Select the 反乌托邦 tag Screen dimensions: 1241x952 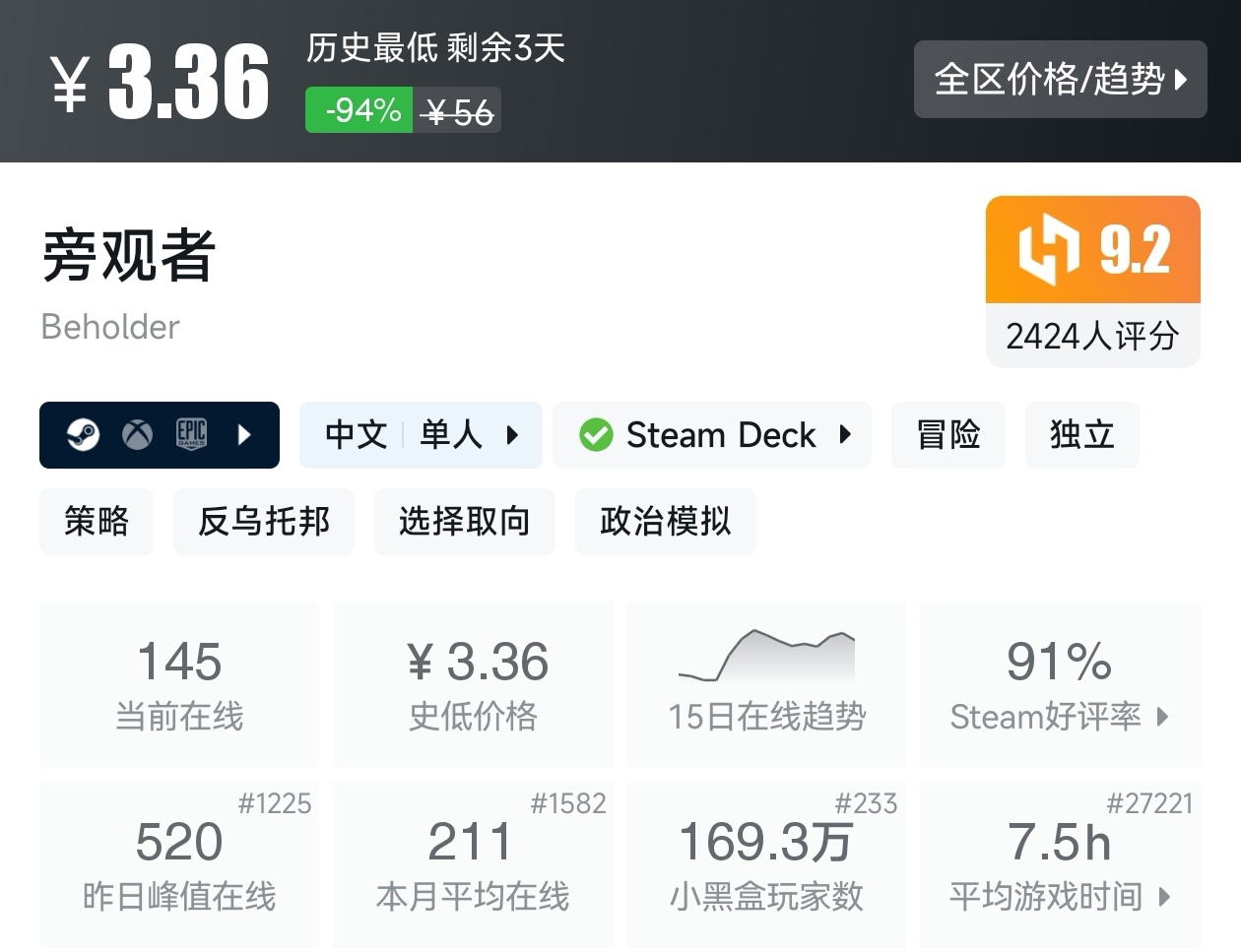(x=263, y=521)
